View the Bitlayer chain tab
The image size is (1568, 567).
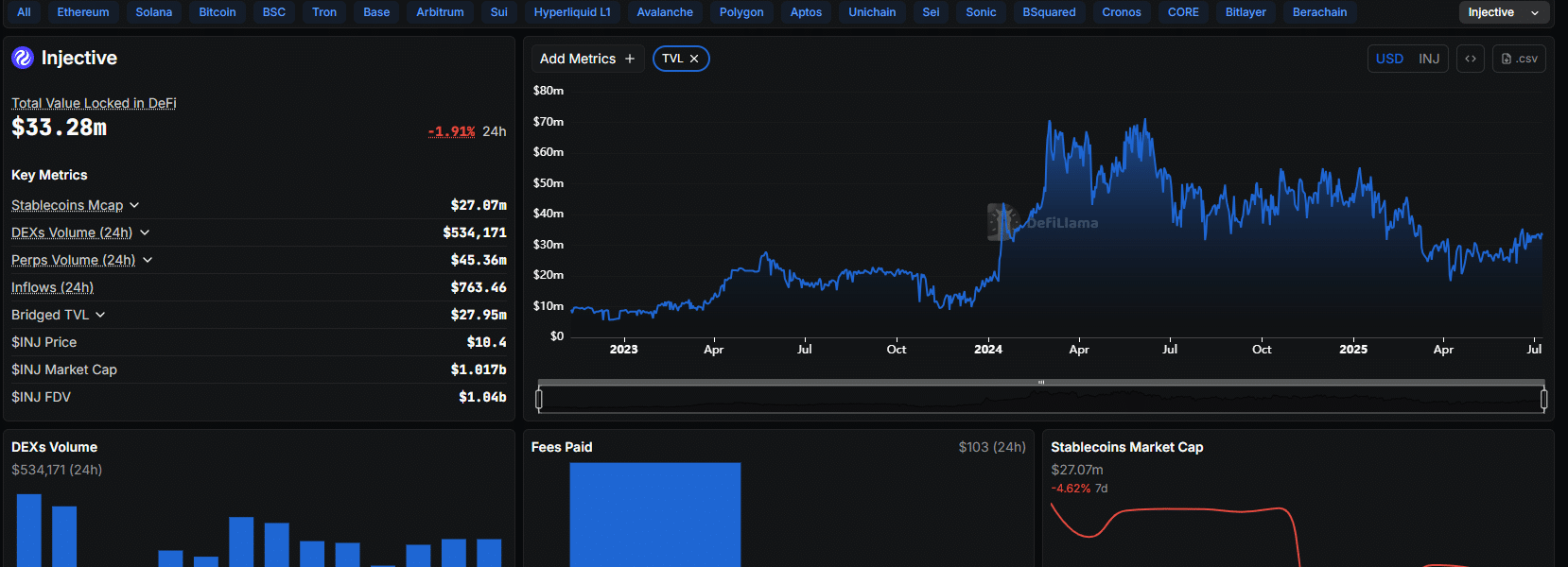[x=1246, y=12]
